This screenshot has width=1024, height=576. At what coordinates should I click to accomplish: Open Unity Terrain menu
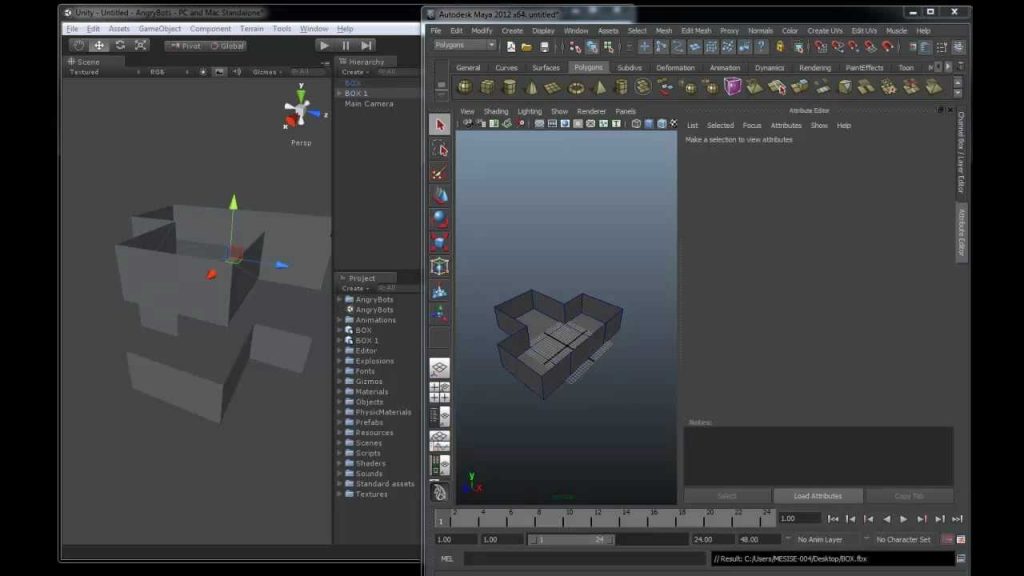[251, 29]
